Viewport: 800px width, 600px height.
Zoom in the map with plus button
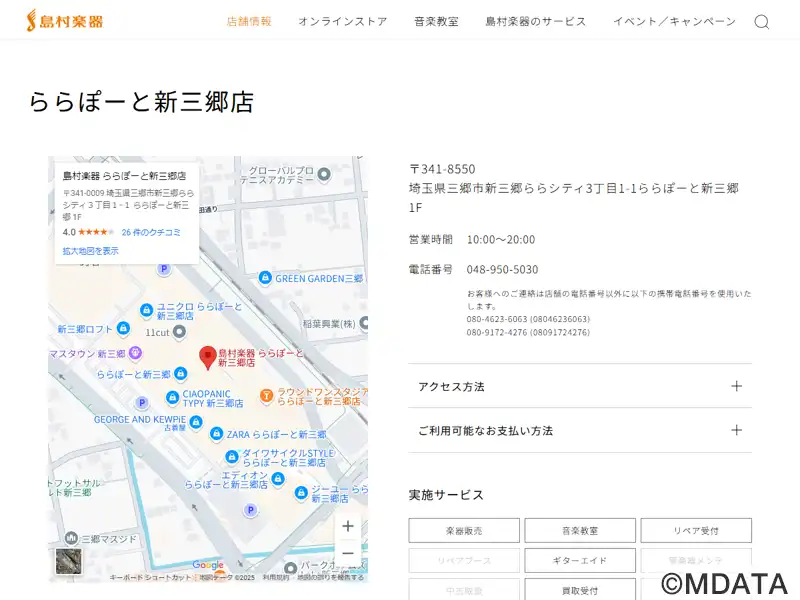coord(348,526)
